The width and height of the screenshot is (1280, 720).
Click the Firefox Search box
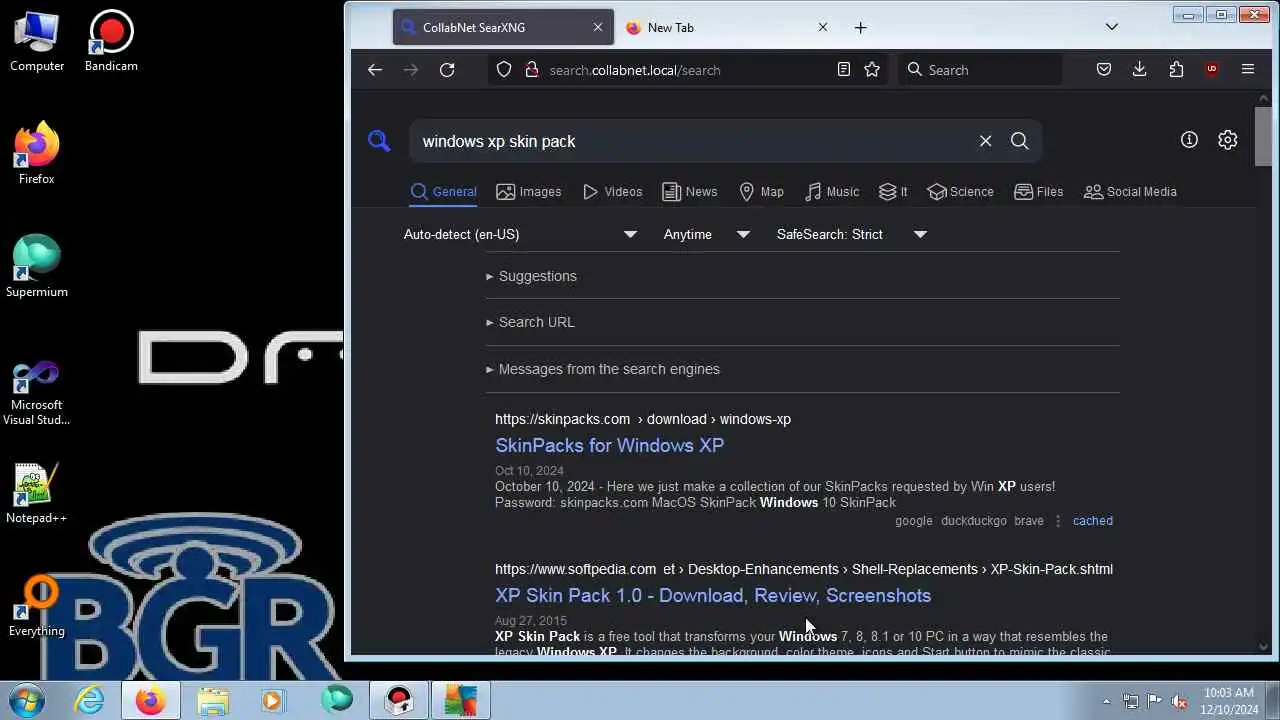(x=980, y=70)
